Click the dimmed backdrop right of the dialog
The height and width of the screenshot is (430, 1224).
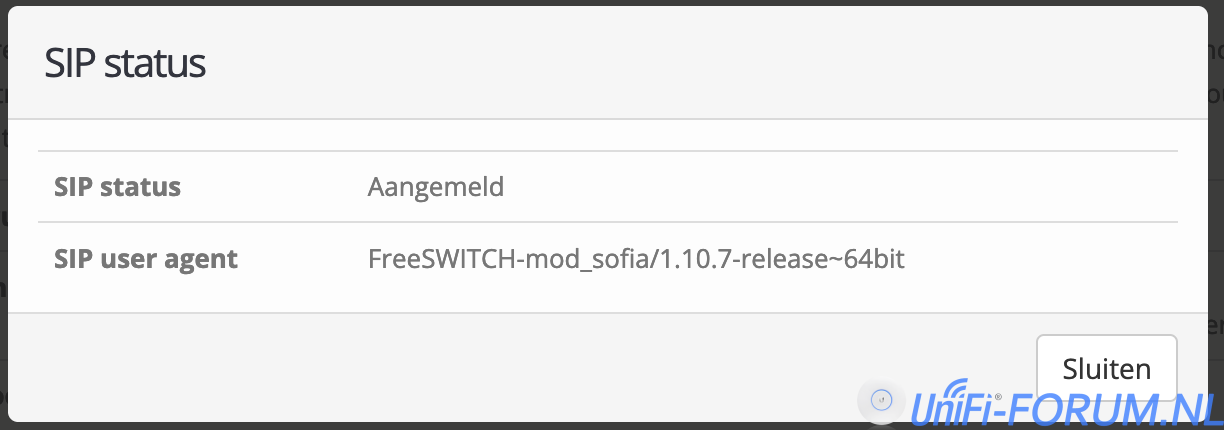click(1216, 200)
